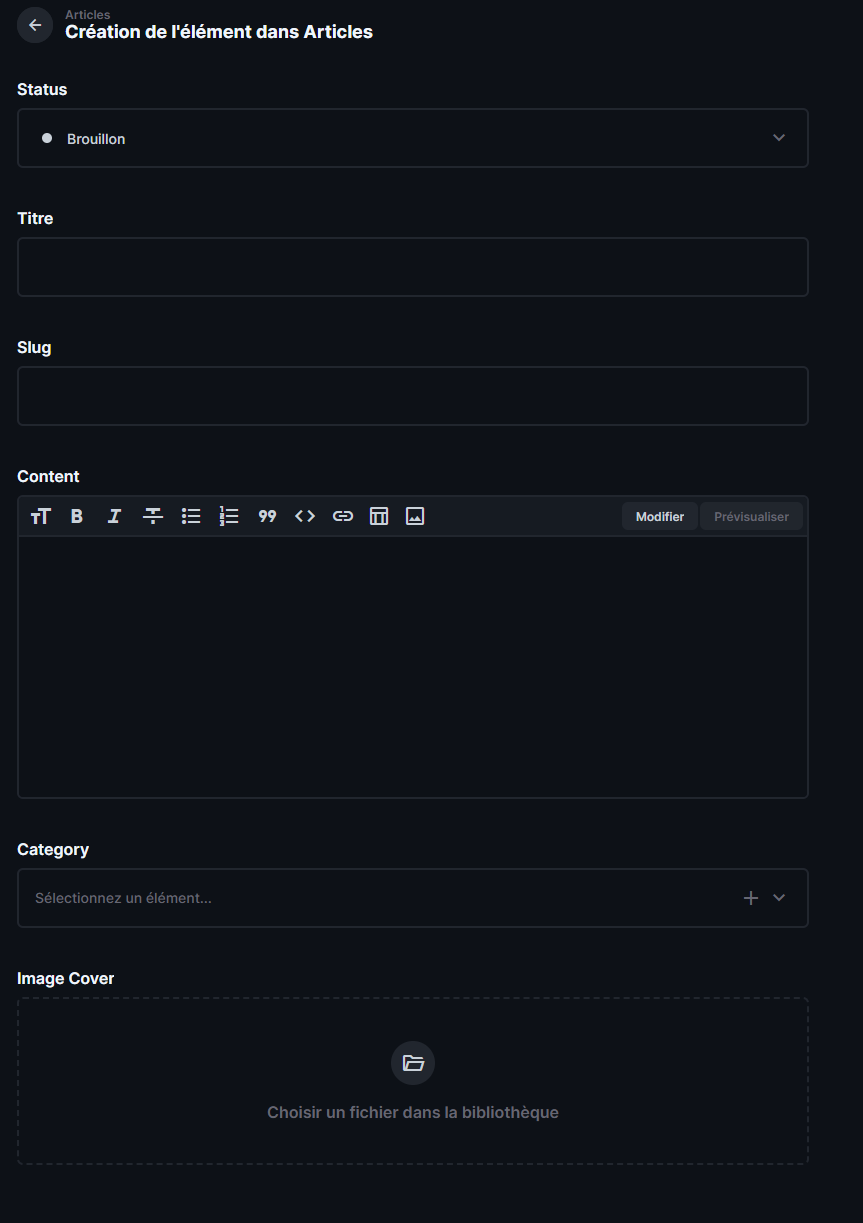This screenshot has width=863, height=1223.
Task: Insert a numbered list
Action: pos(229,516)
